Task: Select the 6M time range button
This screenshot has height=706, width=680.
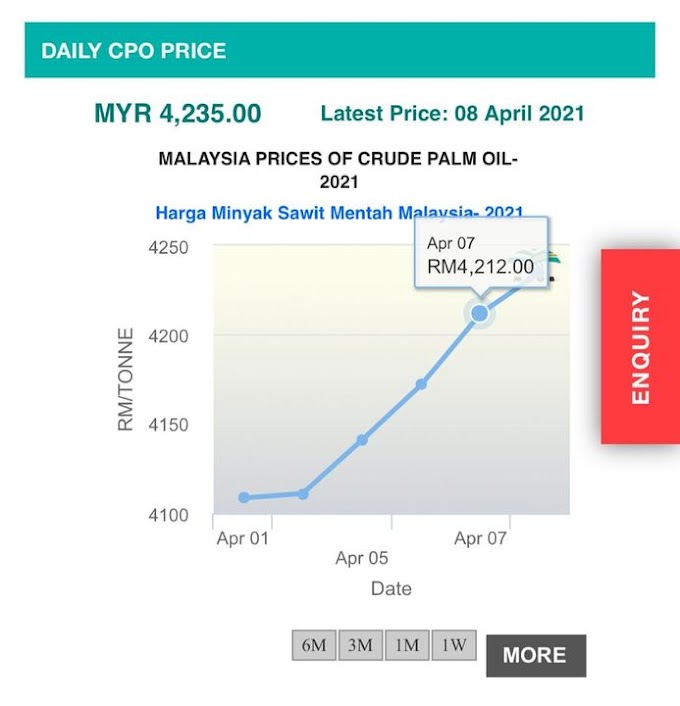Action: click(x=314, y=645)
